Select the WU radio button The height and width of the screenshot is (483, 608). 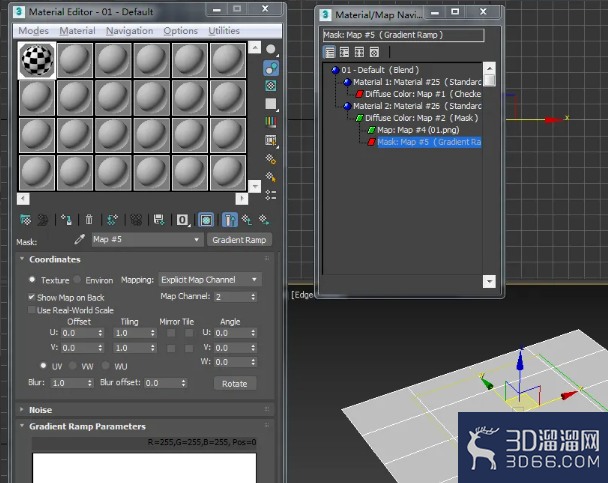(x=105, y=366)
